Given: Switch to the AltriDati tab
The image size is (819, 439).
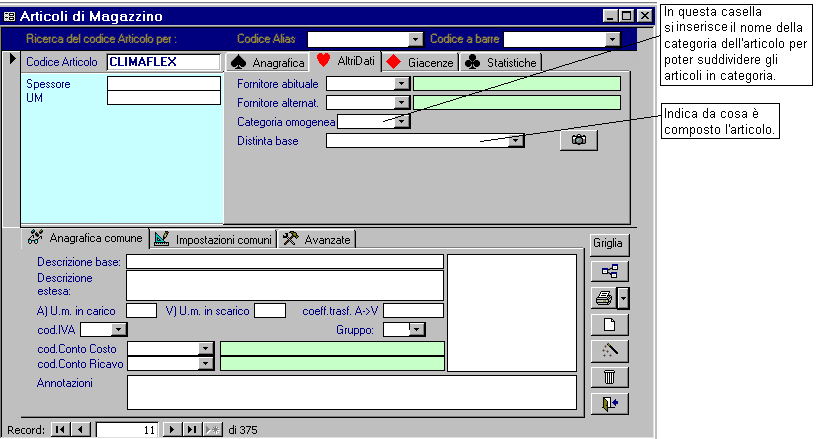Looking at the screenshot, I should pos(346,61).
